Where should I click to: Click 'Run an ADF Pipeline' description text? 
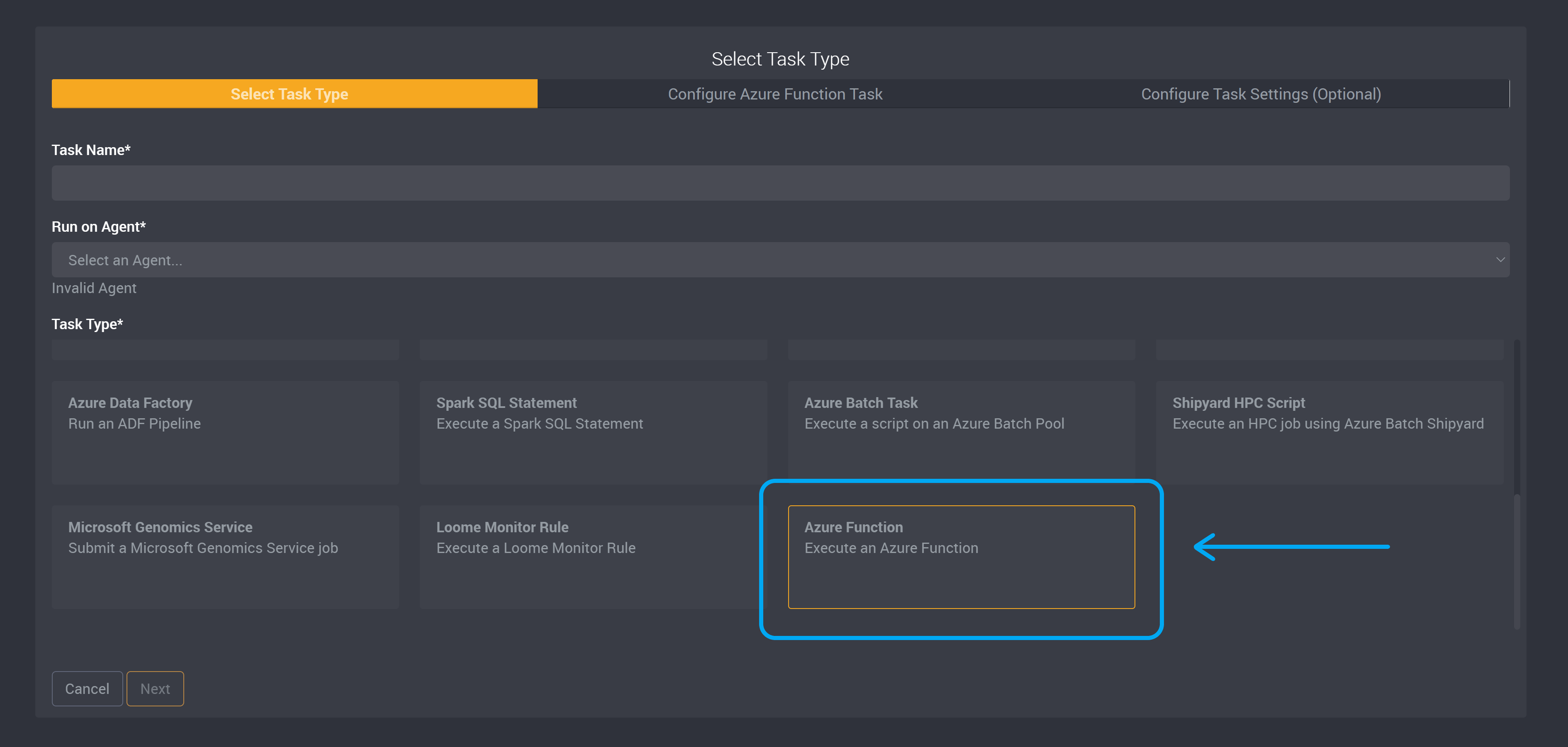click(134, 424)
